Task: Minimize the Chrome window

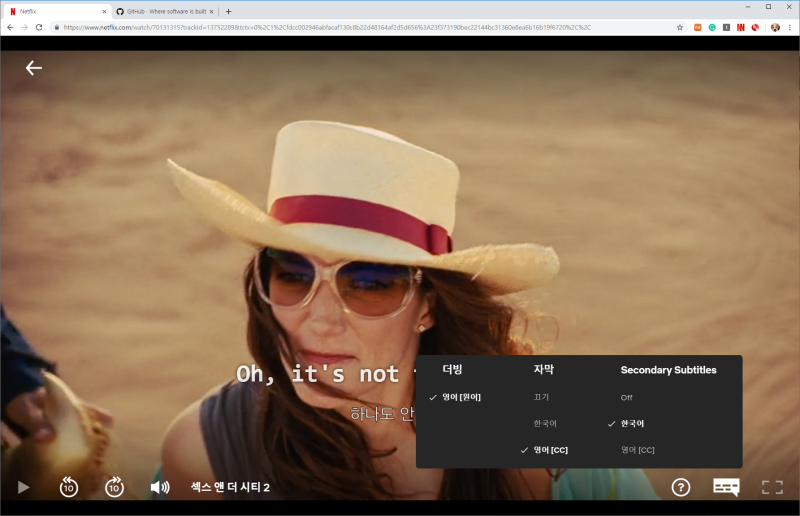Action: pos(747,7)
